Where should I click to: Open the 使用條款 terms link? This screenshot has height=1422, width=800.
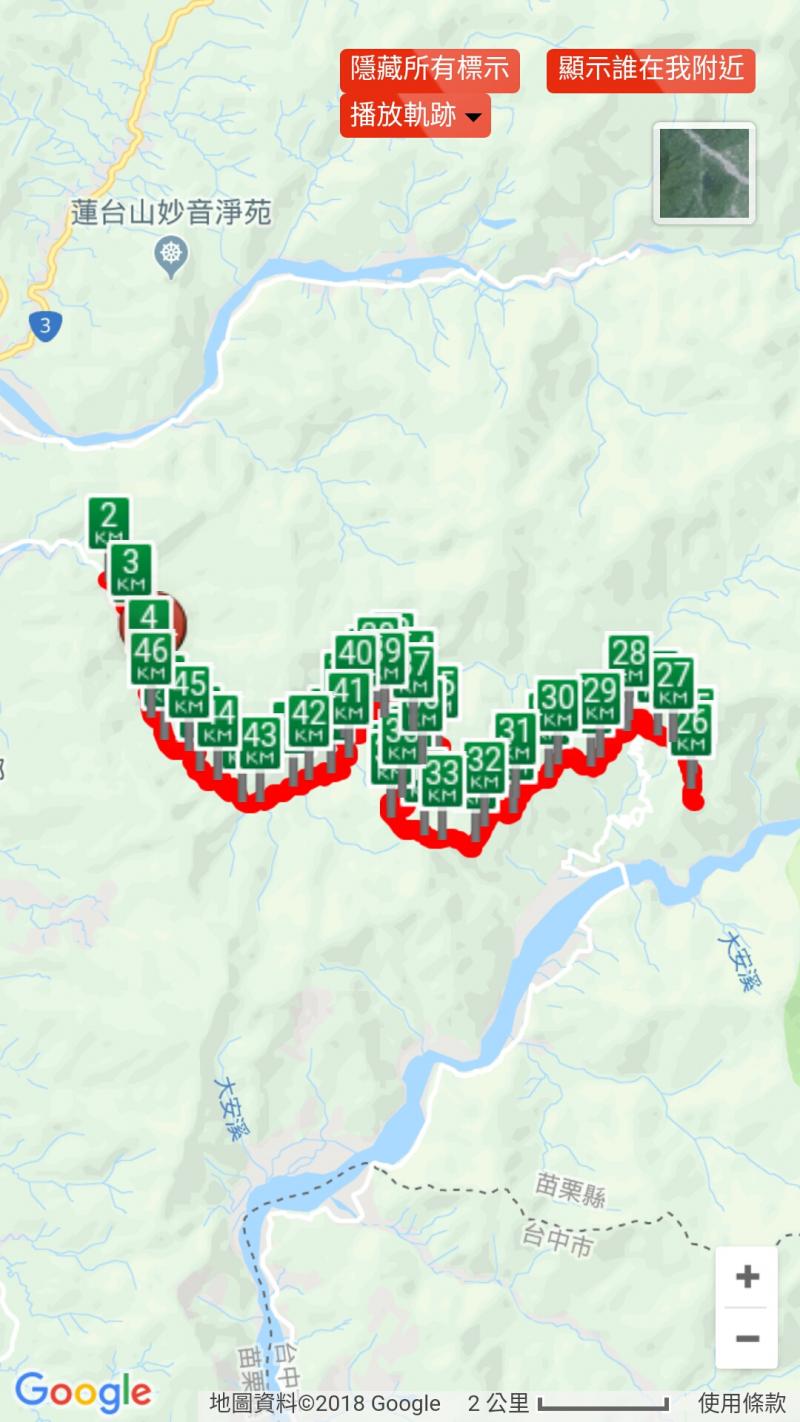[x=741, y=1404]
